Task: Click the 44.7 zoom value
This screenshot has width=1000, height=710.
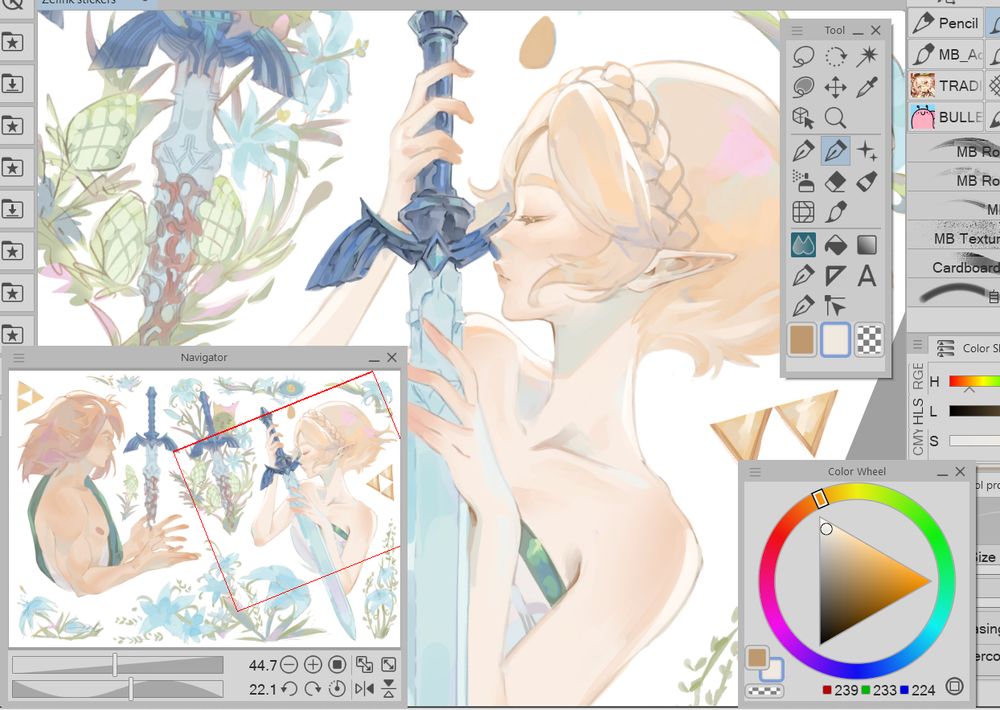Action: click(x=262, y=665)
